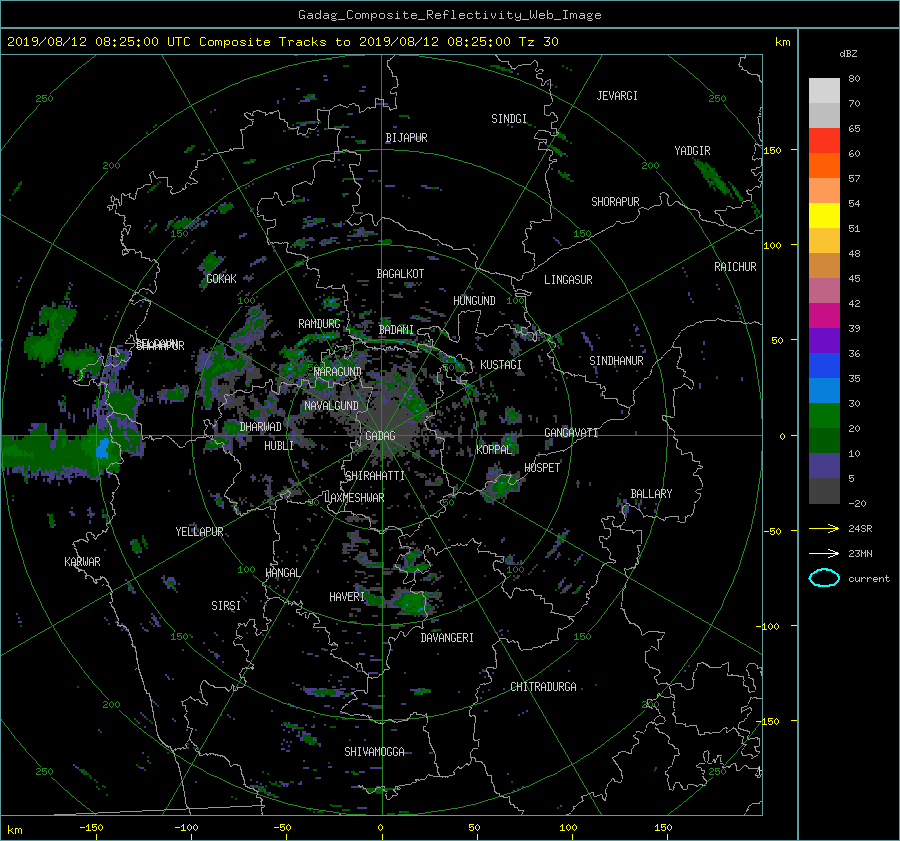Click the SHIRAHATTI city label

[375, 476]
